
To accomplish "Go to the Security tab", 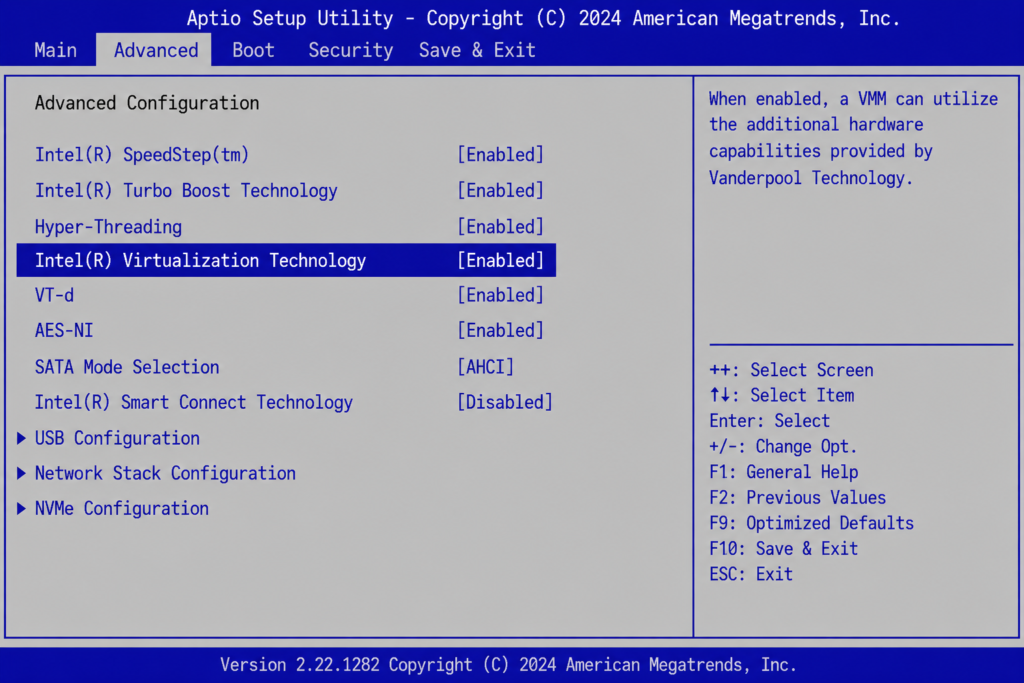I will pyautogui.click(x=351, y=50).
